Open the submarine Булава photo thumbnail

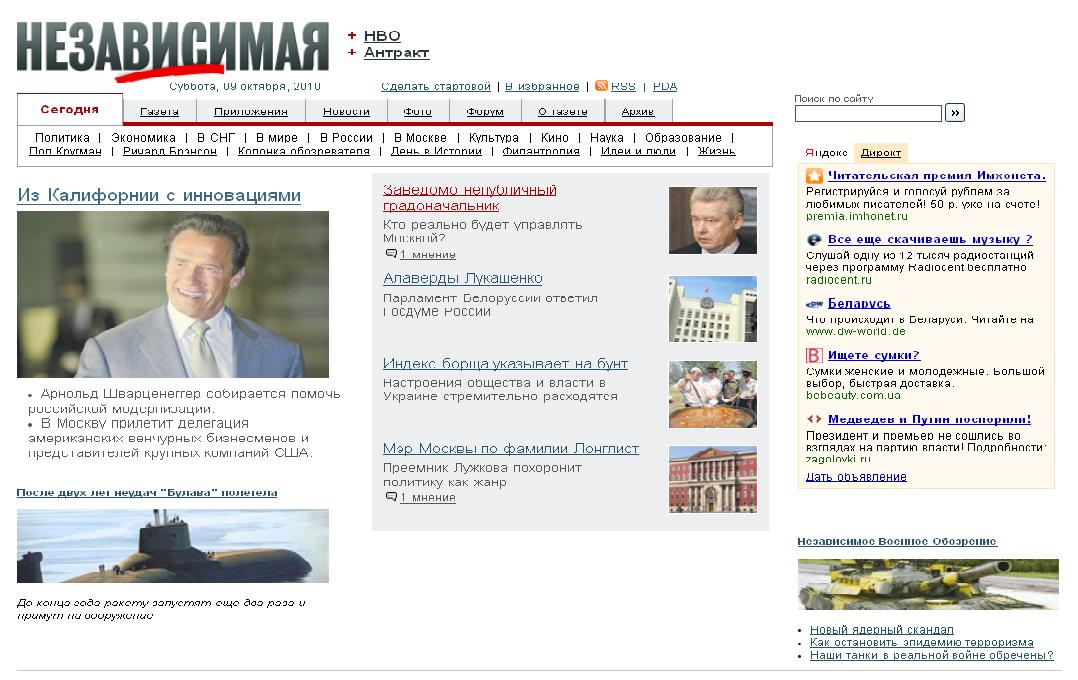[173, 546]
